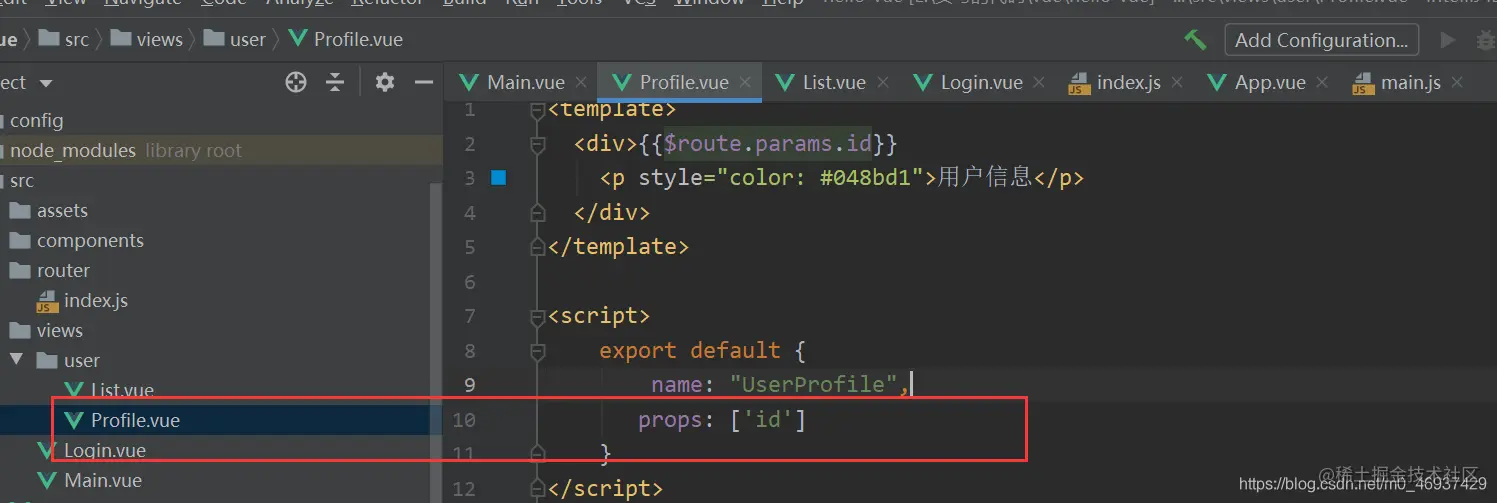Switch to the index.js editor tab
Viewport: 1497px width, 503px height.
(x=1116, y=82)
